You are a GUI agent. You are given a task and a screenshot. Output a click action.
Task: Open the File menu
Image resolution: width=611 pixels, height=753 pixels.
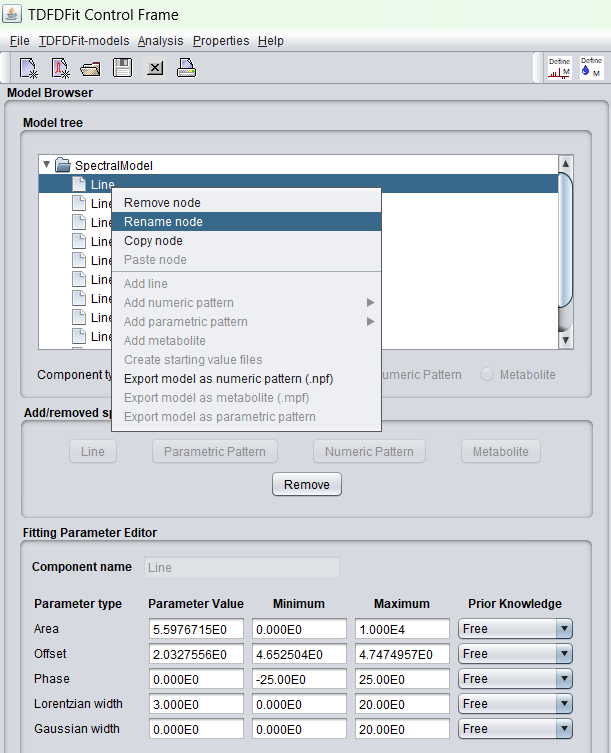tap(20, 41)
